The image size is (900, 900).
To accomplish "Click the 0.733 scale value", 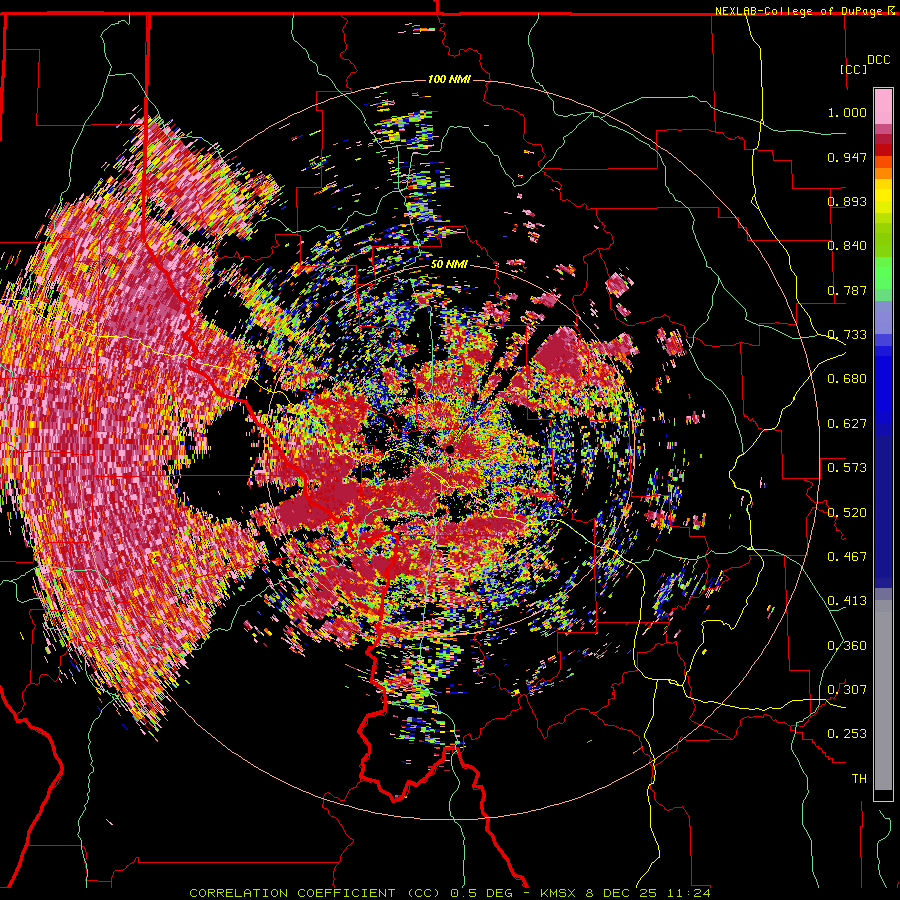I will 847,335.
